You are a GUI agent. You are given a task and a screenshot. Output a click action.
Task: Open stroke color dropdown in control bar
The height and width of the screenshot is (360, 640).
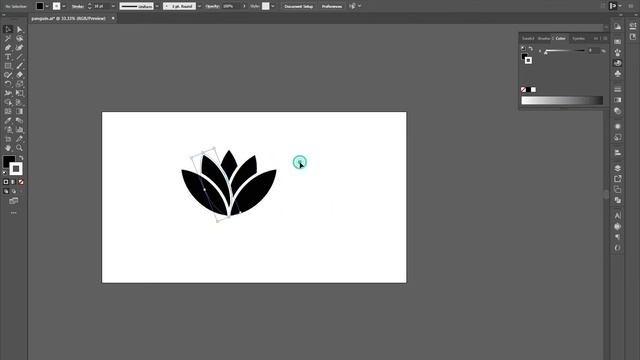64,6
